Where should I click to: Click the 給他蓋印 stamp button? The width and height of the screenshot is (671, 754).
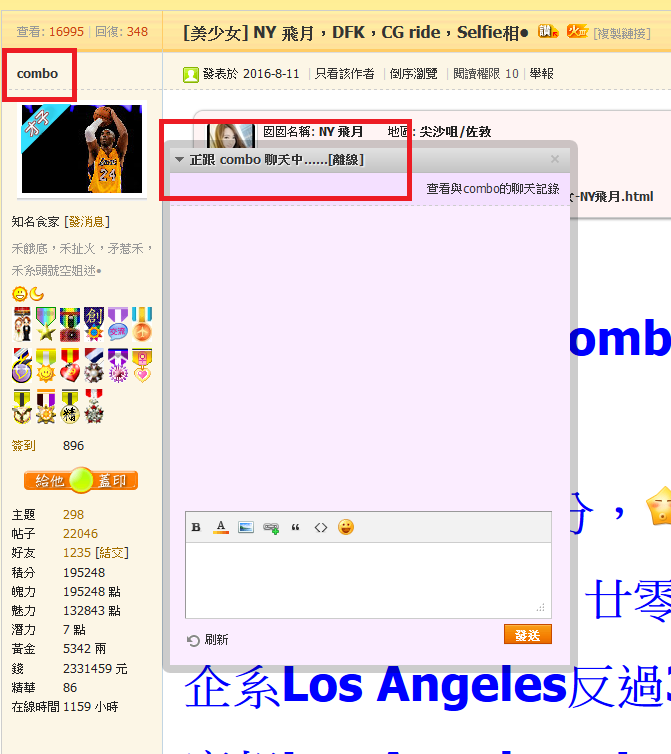[x=81, y=481]
